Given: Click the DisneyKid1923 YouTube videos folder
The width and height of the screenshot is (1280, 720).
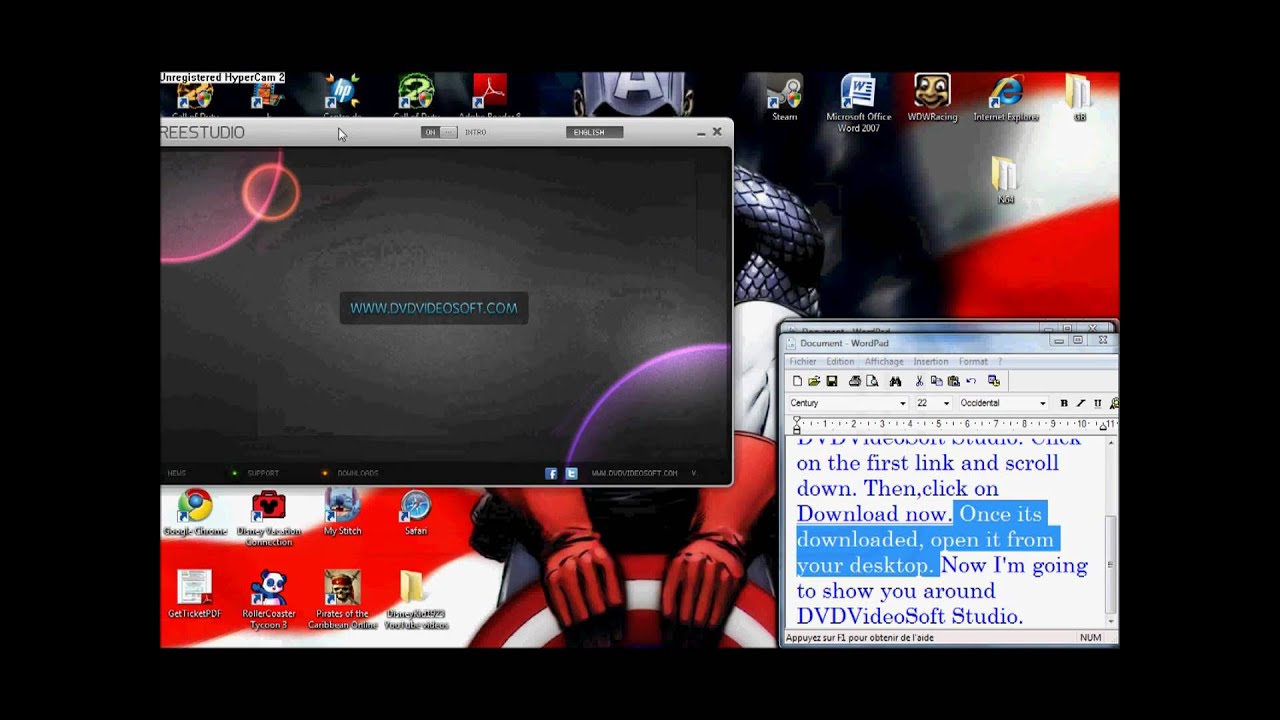Looking at the screenshot, I should click(416, 600).
